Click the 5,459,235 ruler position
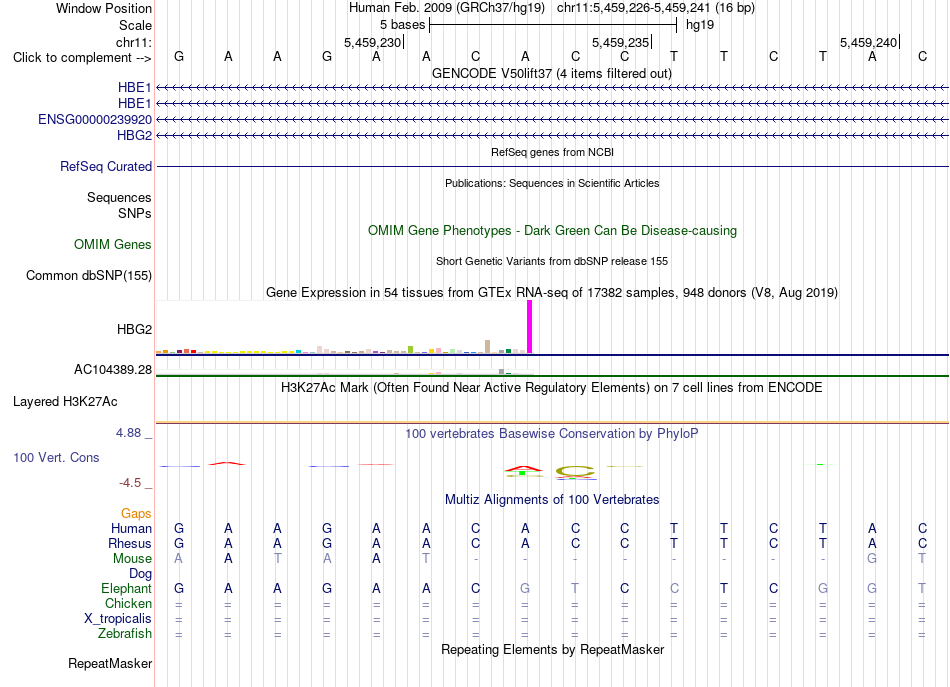This screenshot has width=950, height=687. tap(621, 42)
